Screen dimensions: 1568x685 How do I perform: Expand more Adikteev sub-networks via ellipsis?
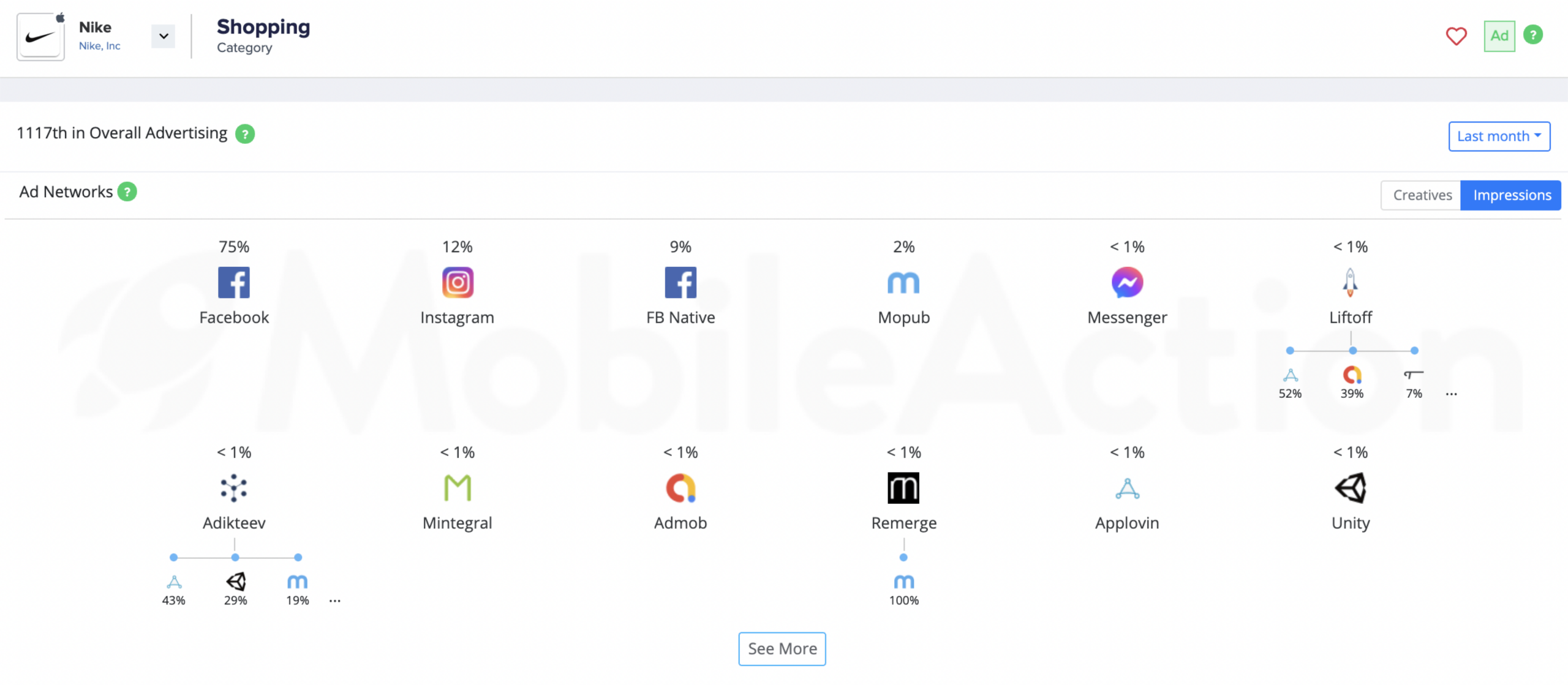point(334,601)
